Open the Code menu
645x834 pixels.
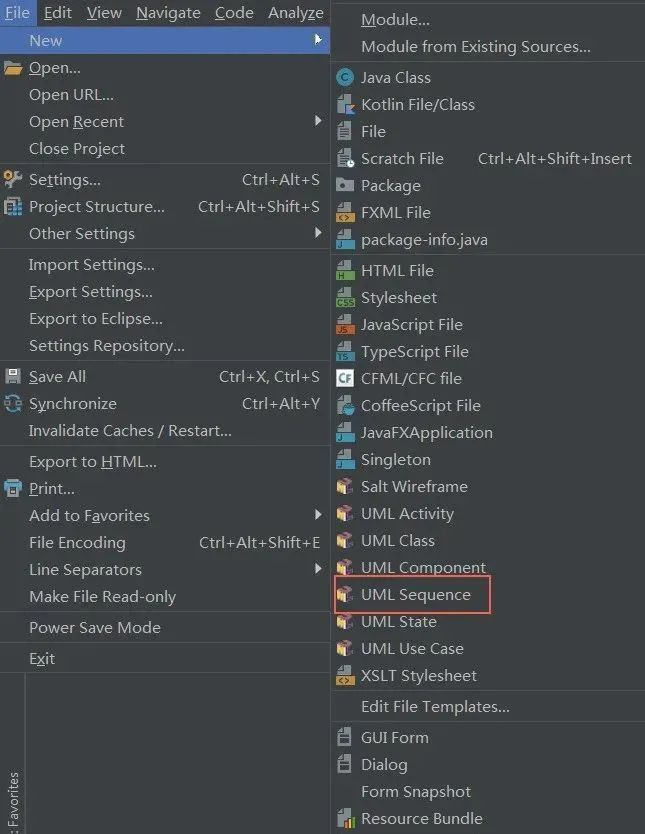234,13
